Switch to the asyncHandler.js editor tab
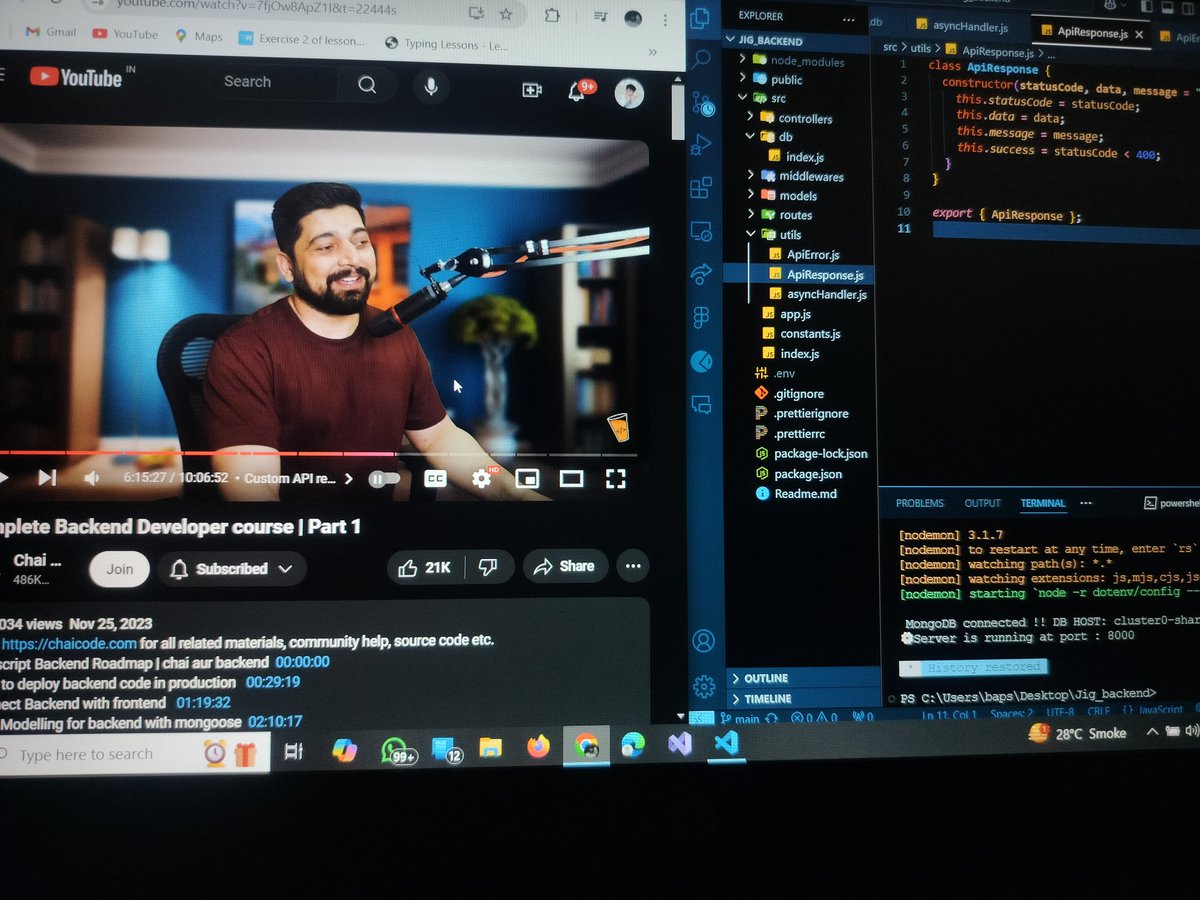 [963, 27]
